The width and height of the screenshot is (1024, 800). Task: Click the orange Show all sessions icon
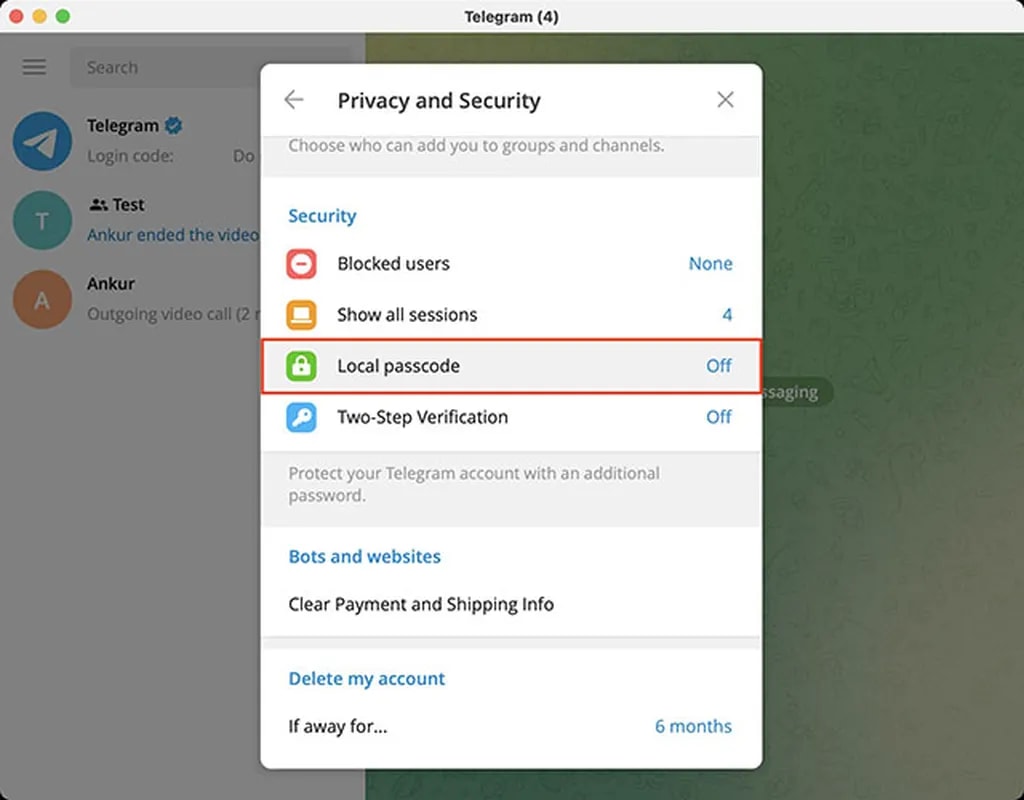tap(301, 315)
